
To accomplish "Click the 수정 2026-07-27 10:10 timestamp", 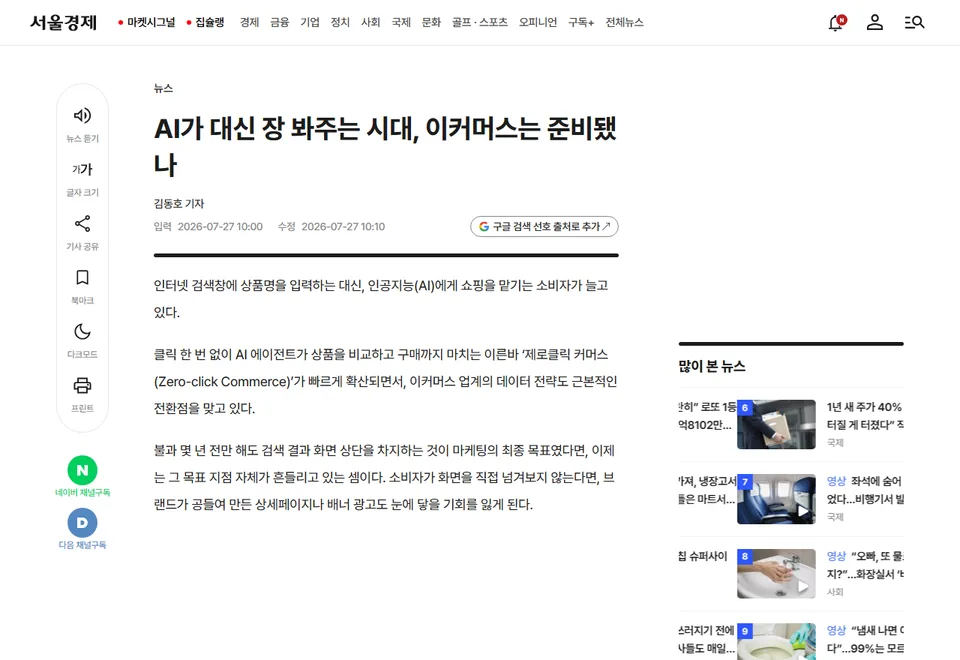I will 331,227.
